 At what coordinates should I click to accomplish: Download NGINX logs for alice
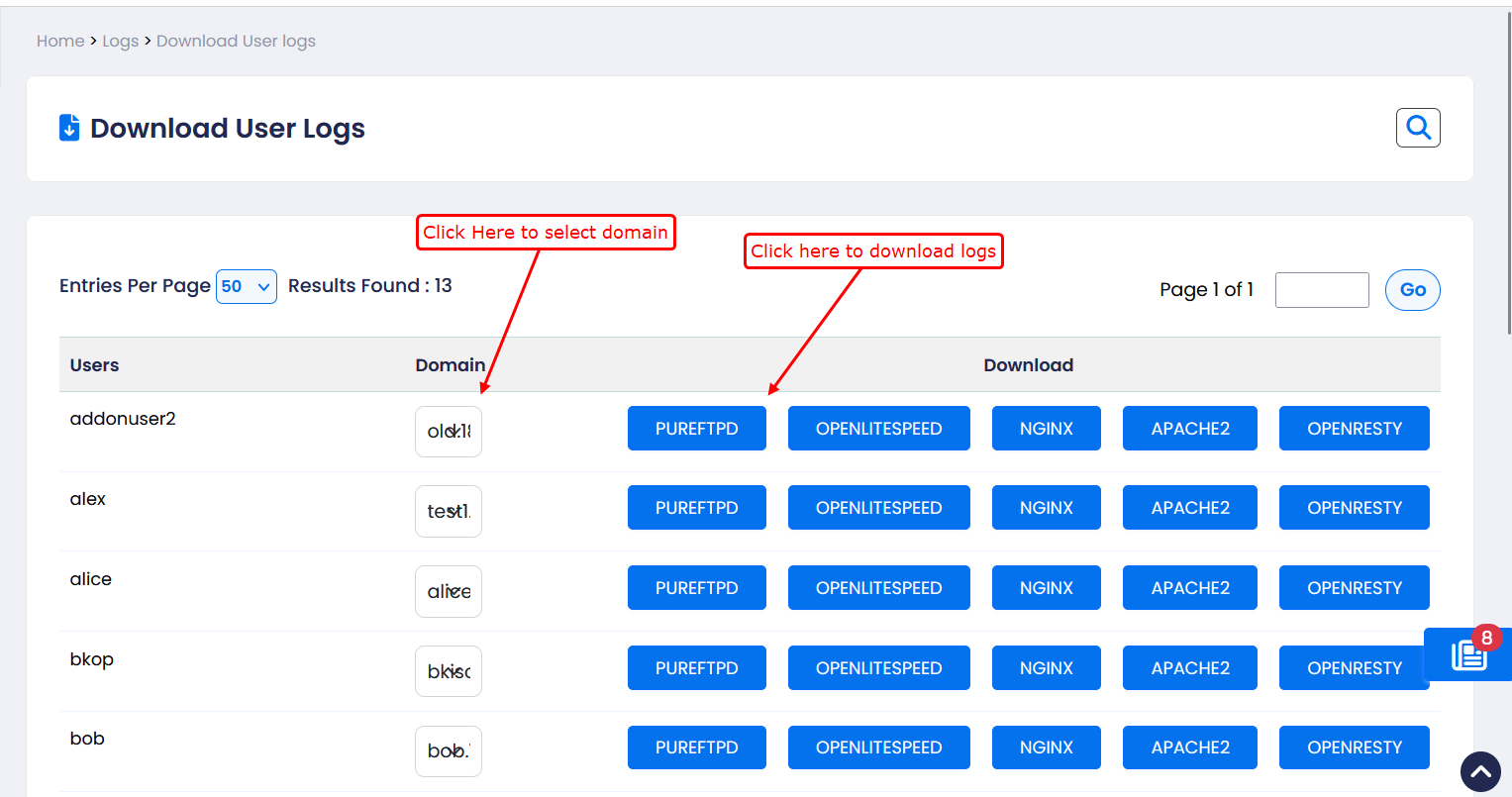[x=1046, y=588]
